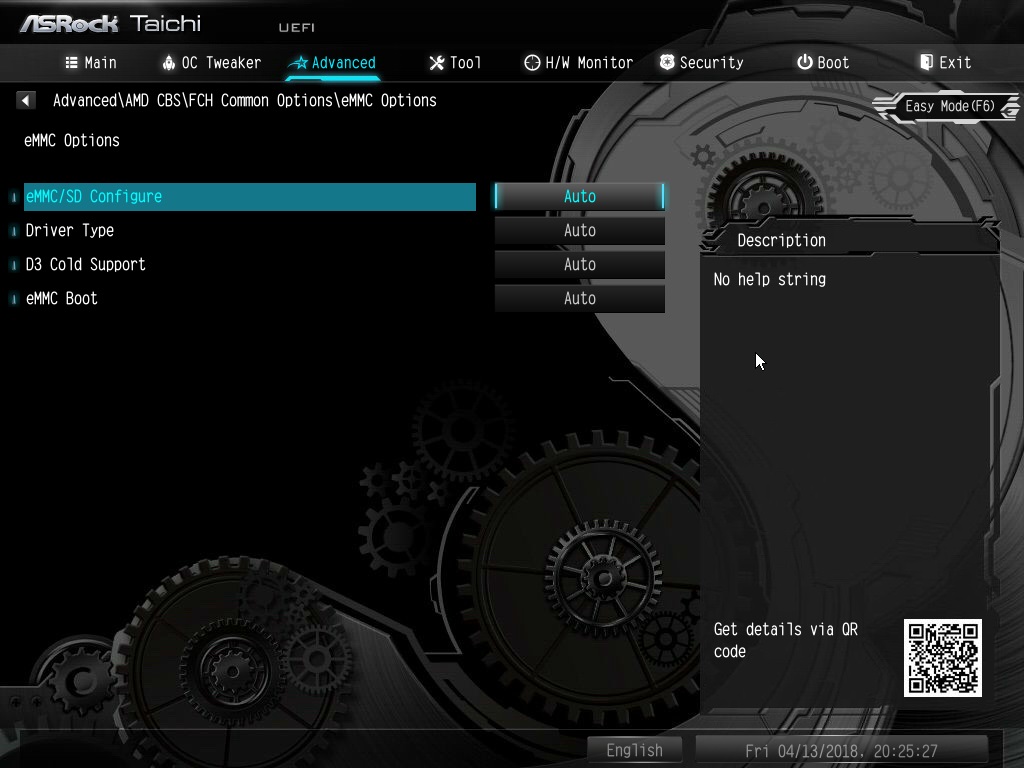Switch to the H/W Monitor tab
Image resolution: width=1024 pixels, height=768 pixels.
tap(579, 63)
